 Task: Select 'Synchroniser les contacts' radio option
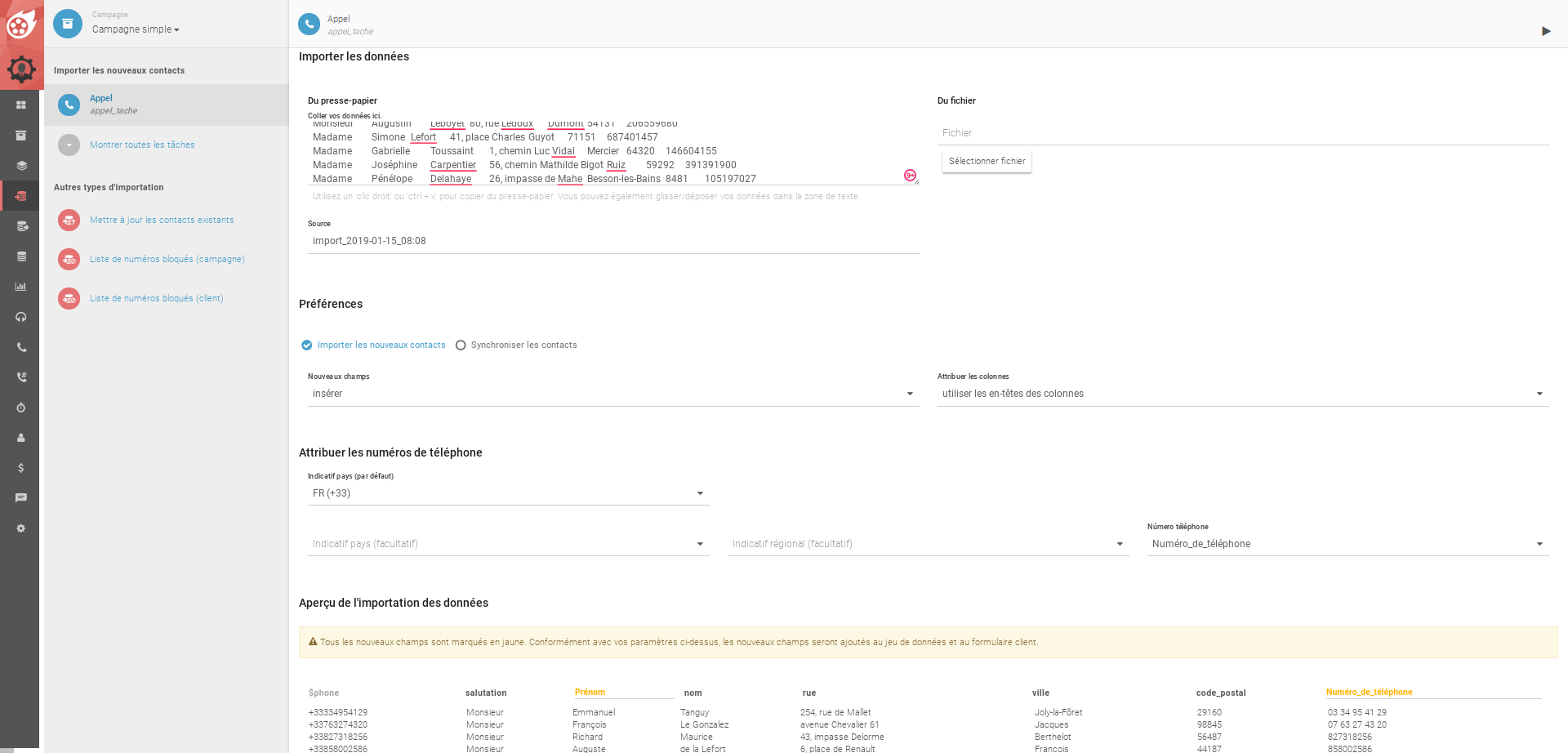461,345
